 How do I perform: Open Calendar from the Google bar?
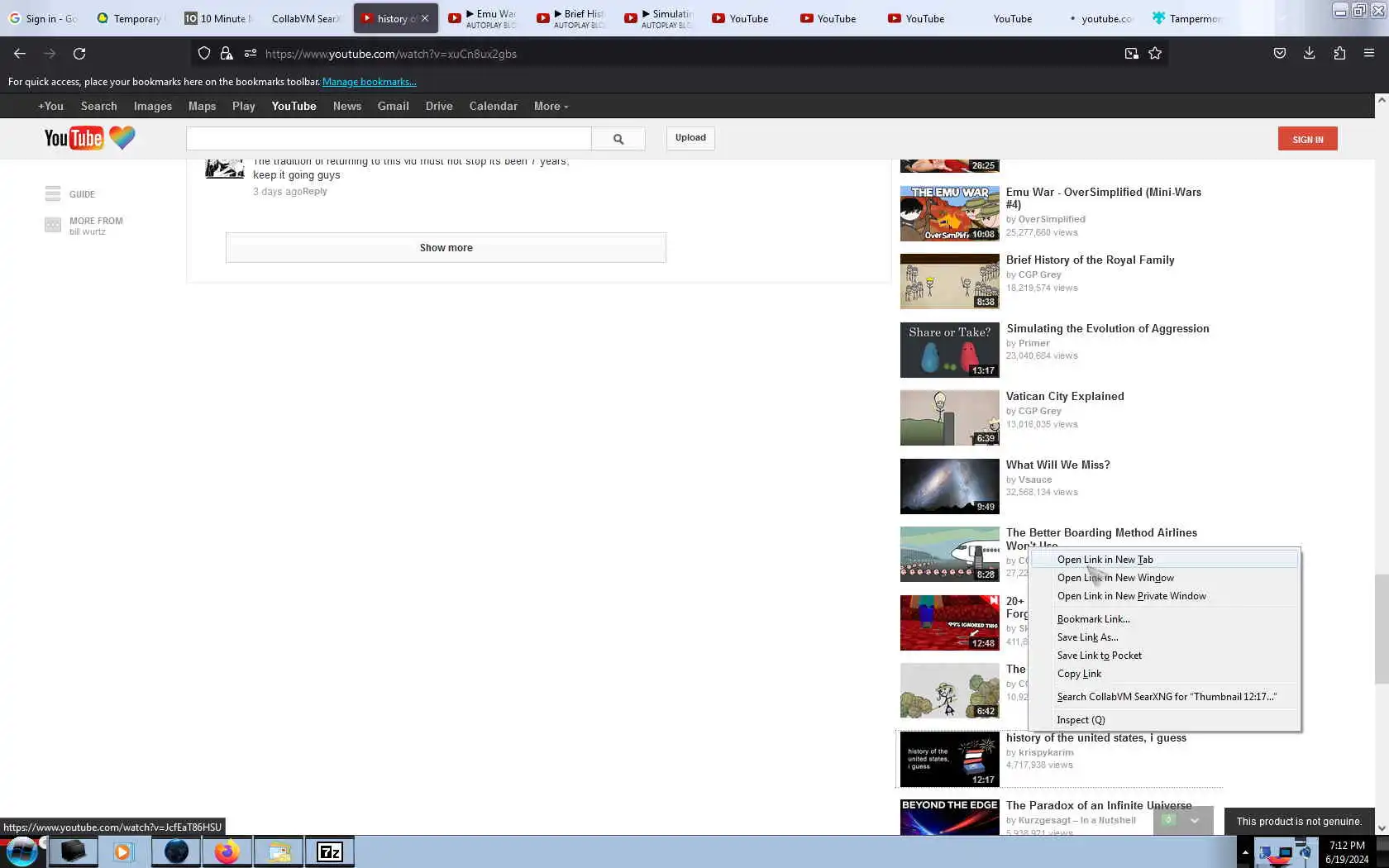click(x=494, y=106)
